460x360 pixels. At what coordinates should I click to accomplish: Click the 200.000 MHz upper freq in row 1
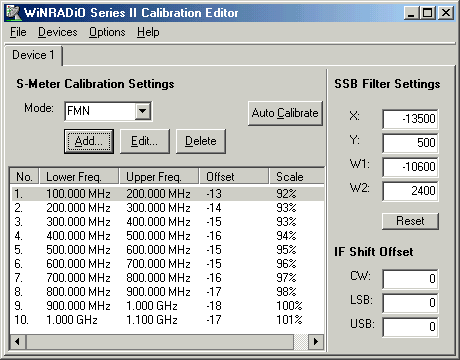pos(158,194)
